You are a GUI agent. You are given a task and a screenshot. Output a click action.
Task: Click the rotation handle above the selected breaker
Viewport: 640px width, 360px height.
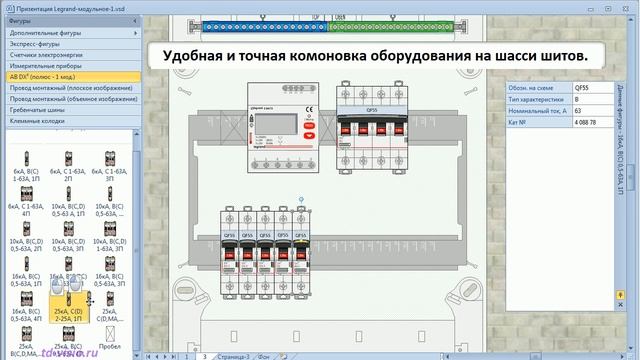[301, 200]
